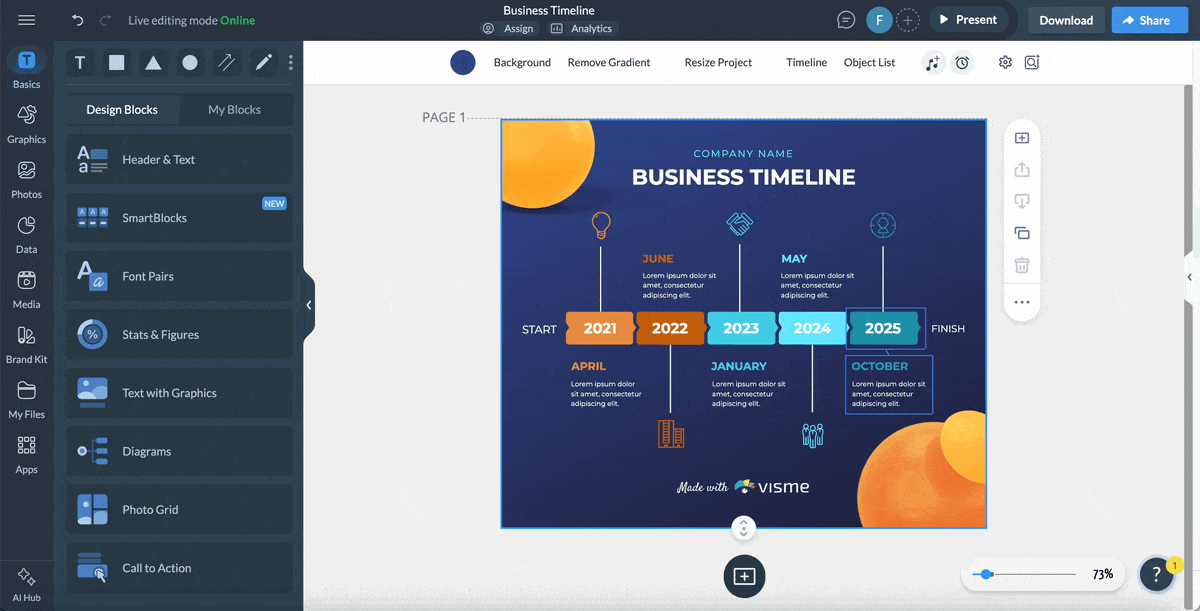1200x611 pixels.
Task: Open the timer clock icon
Action: 962,62
